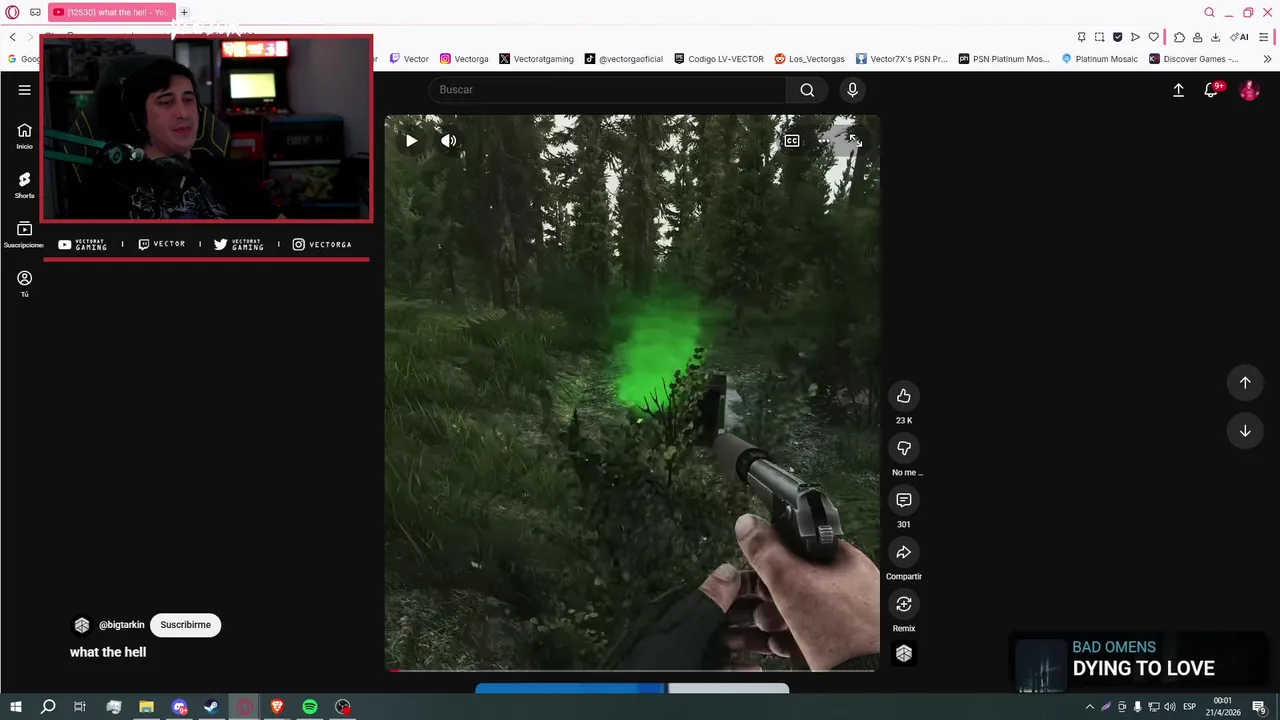The image size is (1280, 720).
Task: Open Windows taskbar search
Action: (x=47, y=707)
